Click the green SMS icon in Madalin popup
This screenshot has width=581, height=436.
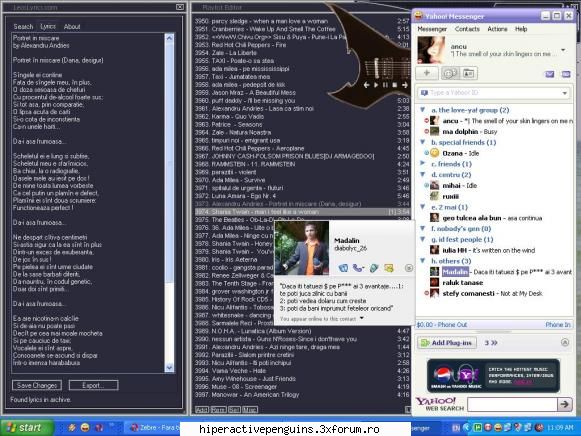(374, 268)
